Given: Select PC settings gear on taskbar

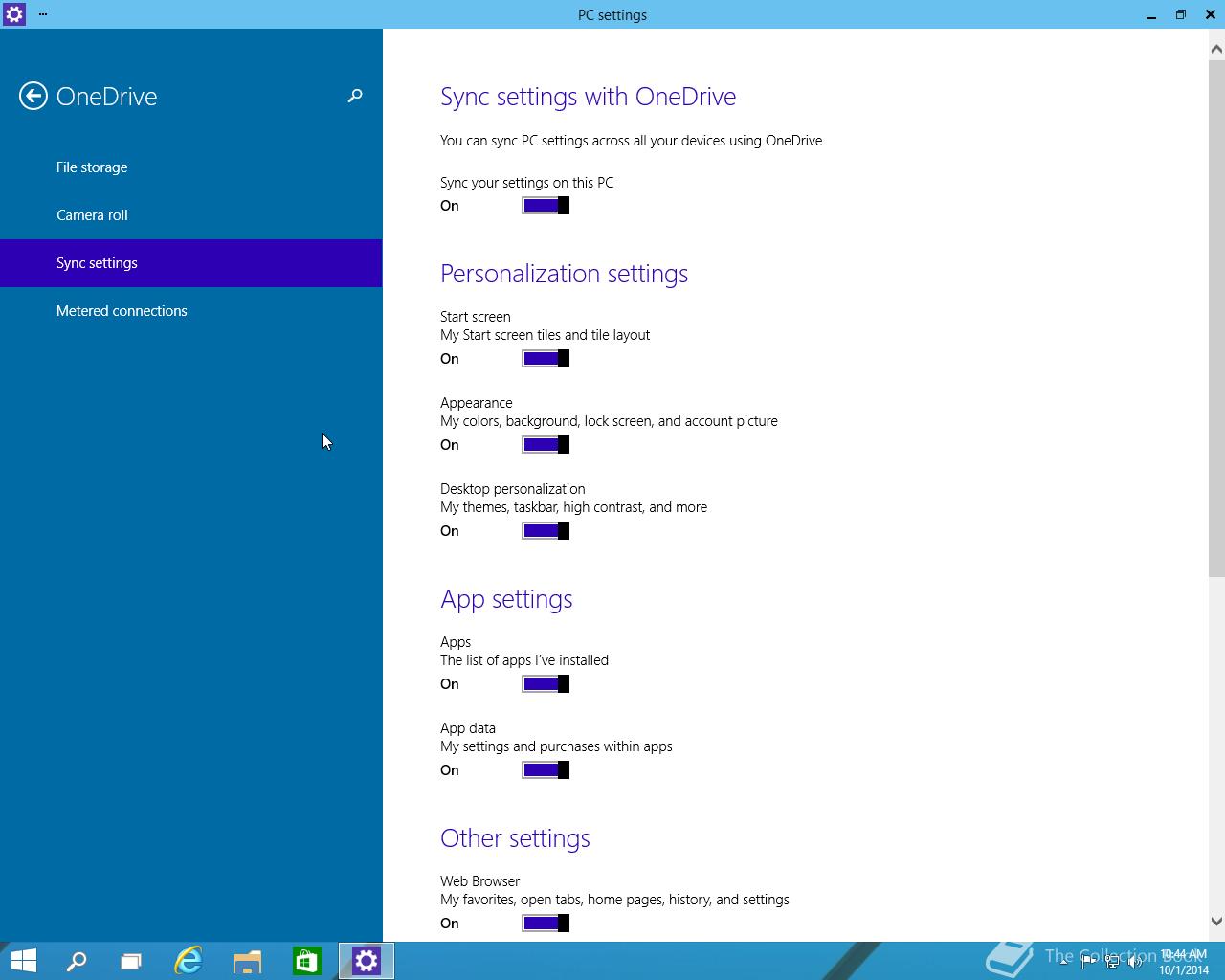Looking at the screenshot, I should tap(367, 961).
